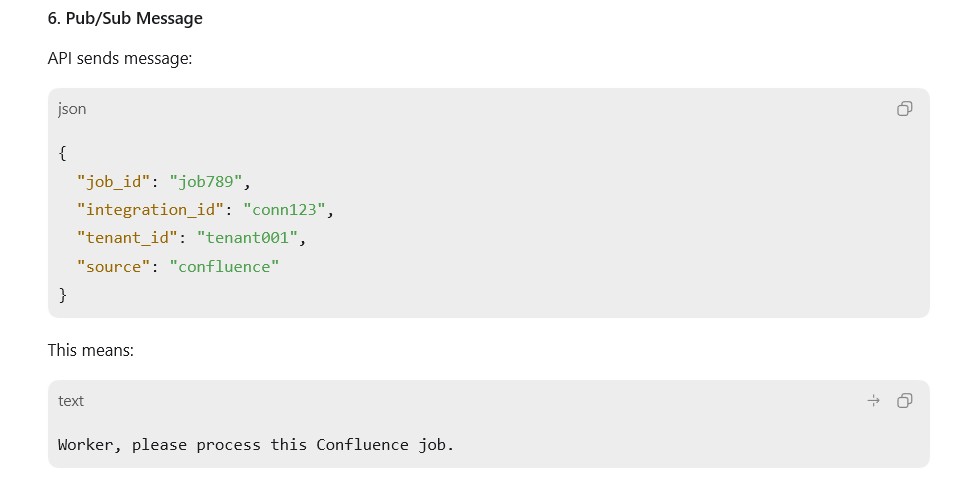Click the word Confluence in the worker message
This screenshot has height=484, width=953.
tap(362, 444)
